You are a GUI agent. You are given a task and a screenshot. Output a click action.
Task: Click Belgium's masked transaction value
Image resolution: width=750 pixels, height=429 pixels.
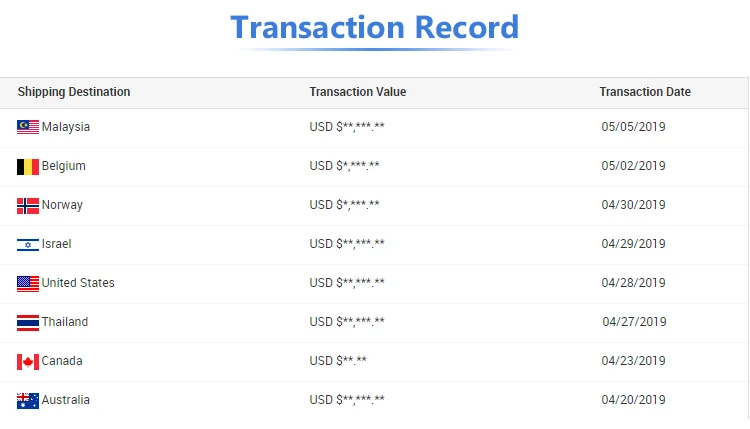pyautogui.click(x=344, y=165)
